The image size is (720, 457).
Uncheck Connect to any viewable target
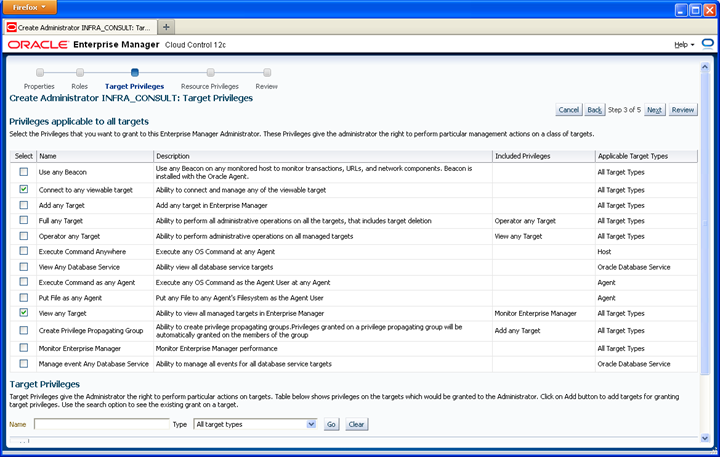tap(23, 189)
